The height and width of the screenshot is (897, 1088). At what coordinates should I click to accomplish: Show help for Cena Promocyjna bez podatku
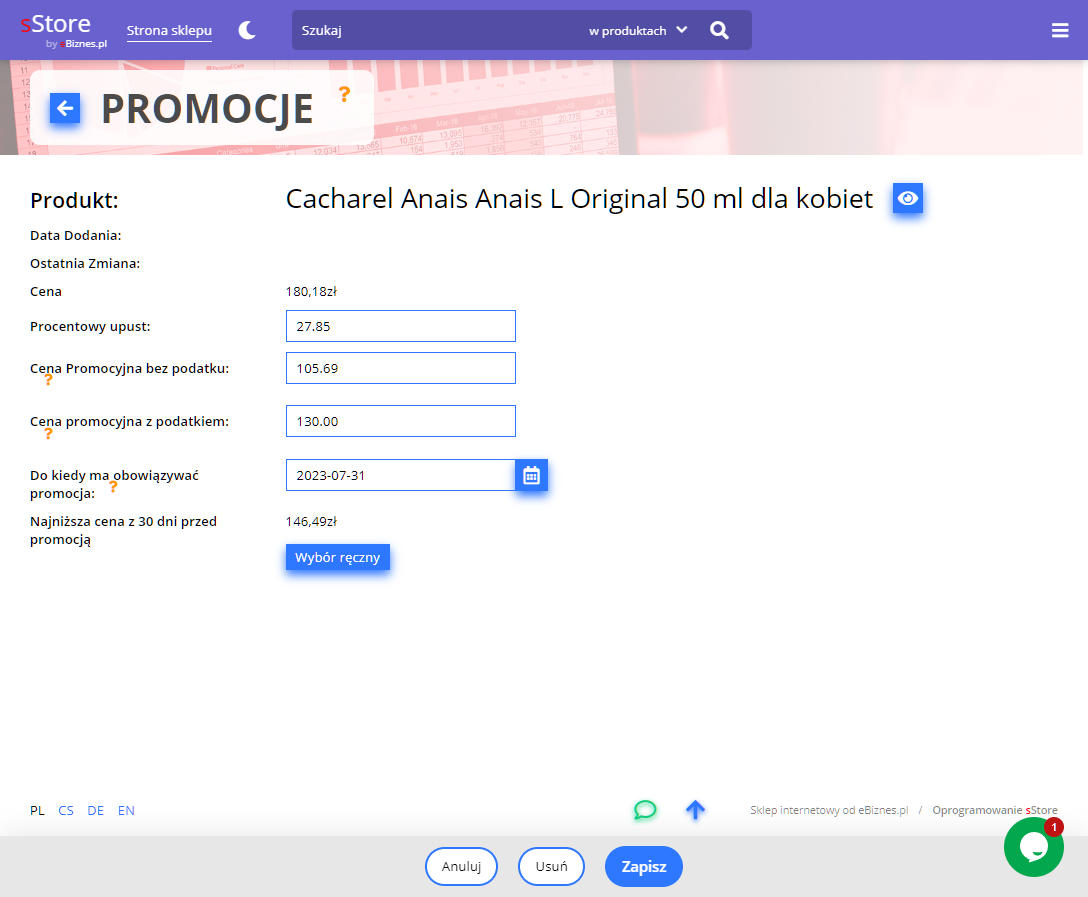[x=49, y=379]
